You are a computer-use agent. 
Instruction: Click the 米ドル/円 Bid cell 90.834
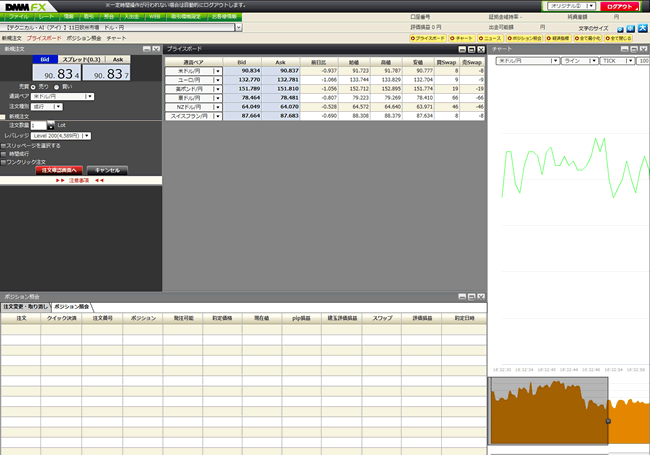pos(243,71)
